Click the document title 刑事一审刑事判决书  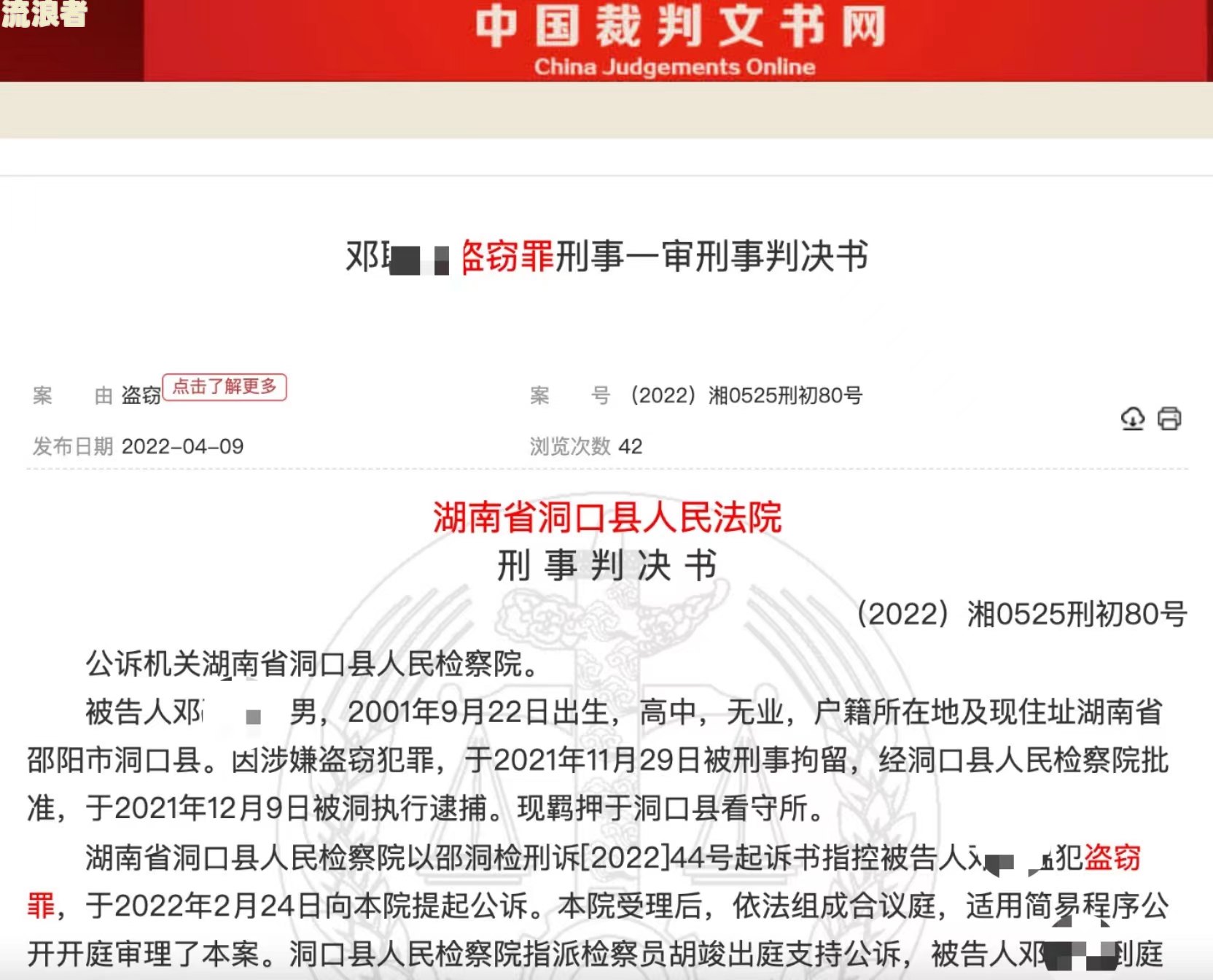point(711,257)
